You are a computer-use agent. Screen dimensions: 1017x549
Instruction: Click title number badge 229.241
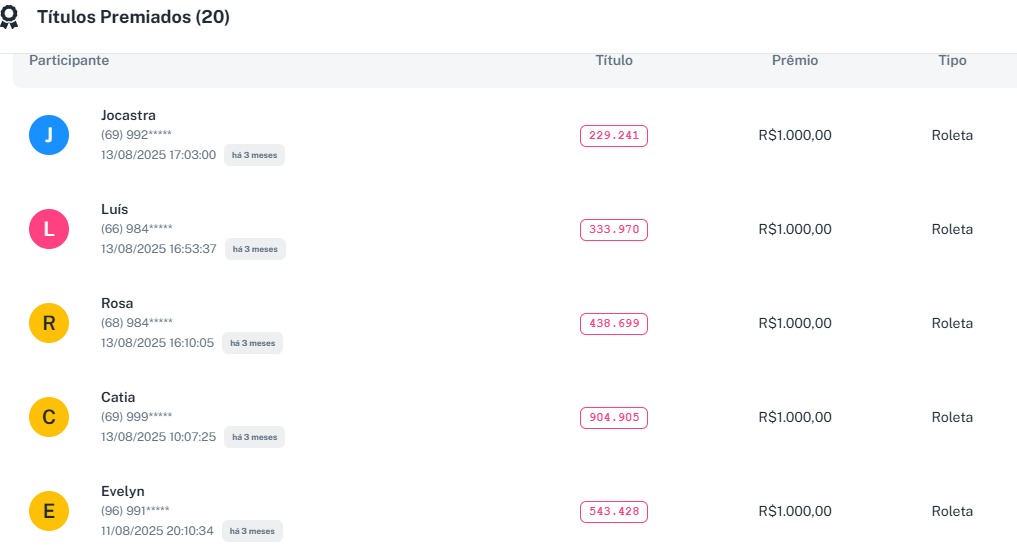[614, 136]
